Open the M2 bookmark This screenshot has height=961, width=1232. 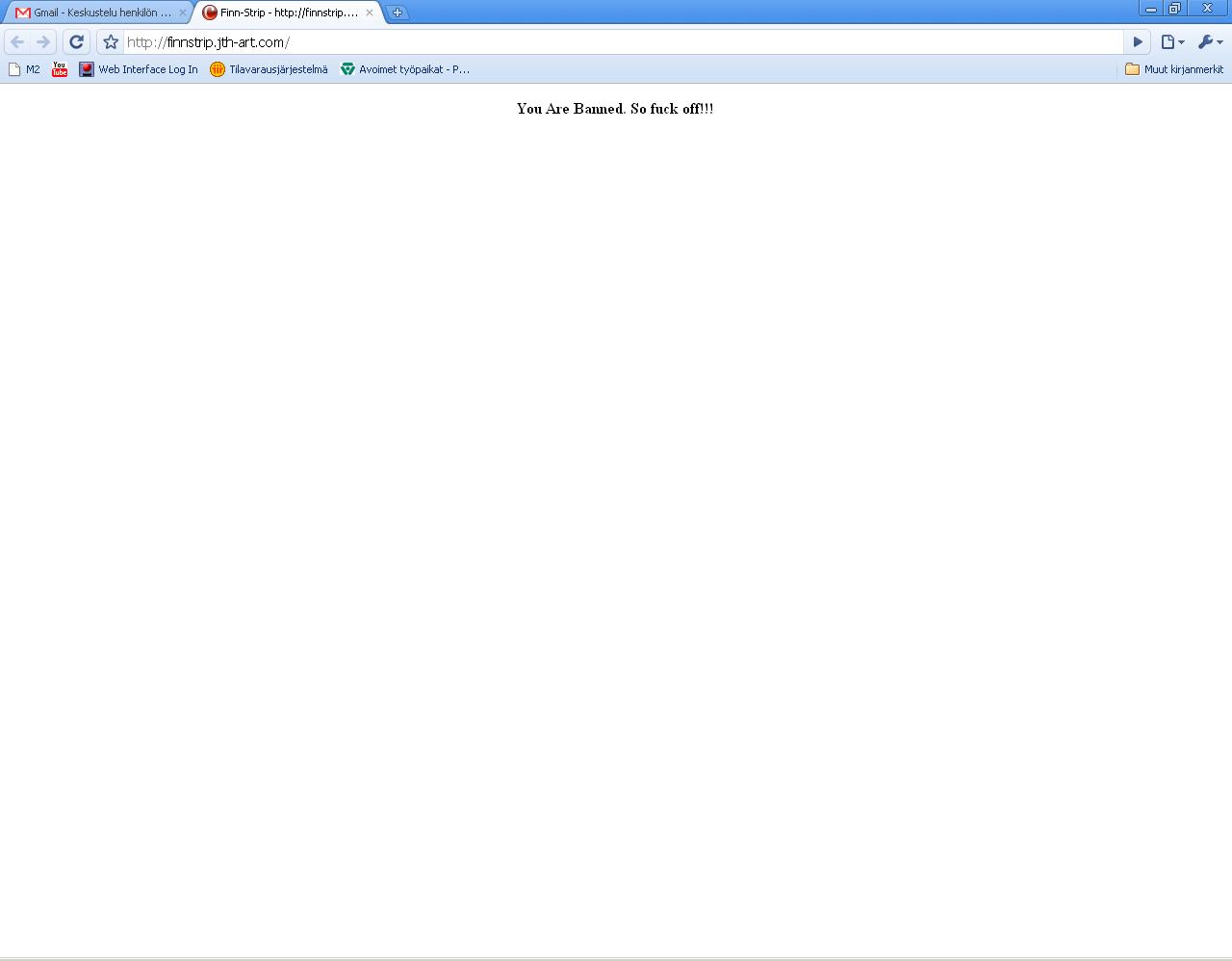24,69
